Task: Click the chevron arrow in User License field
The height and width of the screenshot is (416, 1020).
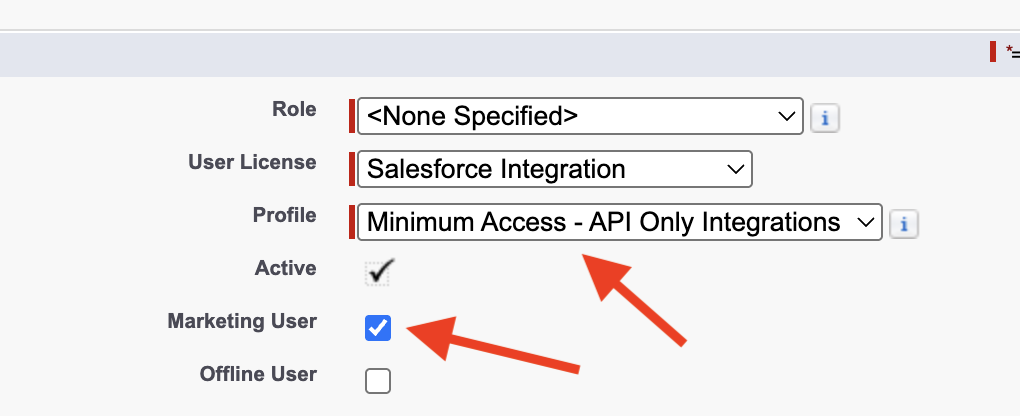Action: (x=736, y=169)
